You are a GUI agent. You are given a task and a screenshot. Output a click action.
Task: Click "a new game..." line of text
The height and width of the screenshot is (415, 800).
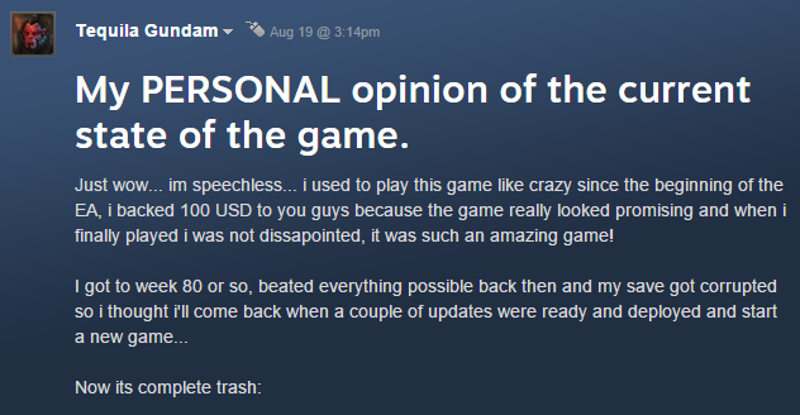click(131, 337)
